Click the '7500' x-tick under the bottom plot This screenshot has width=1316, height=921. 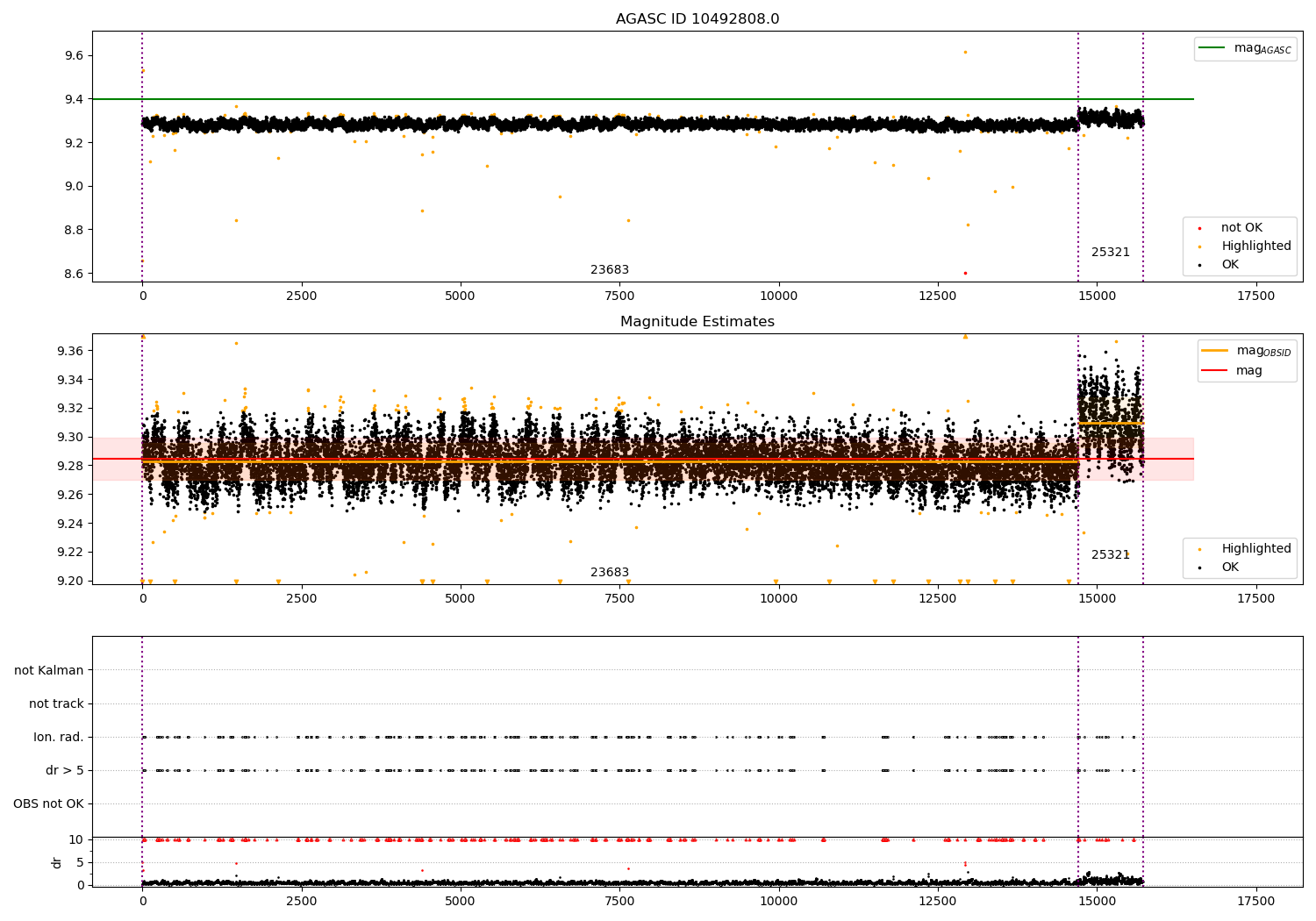coord(619,901)
